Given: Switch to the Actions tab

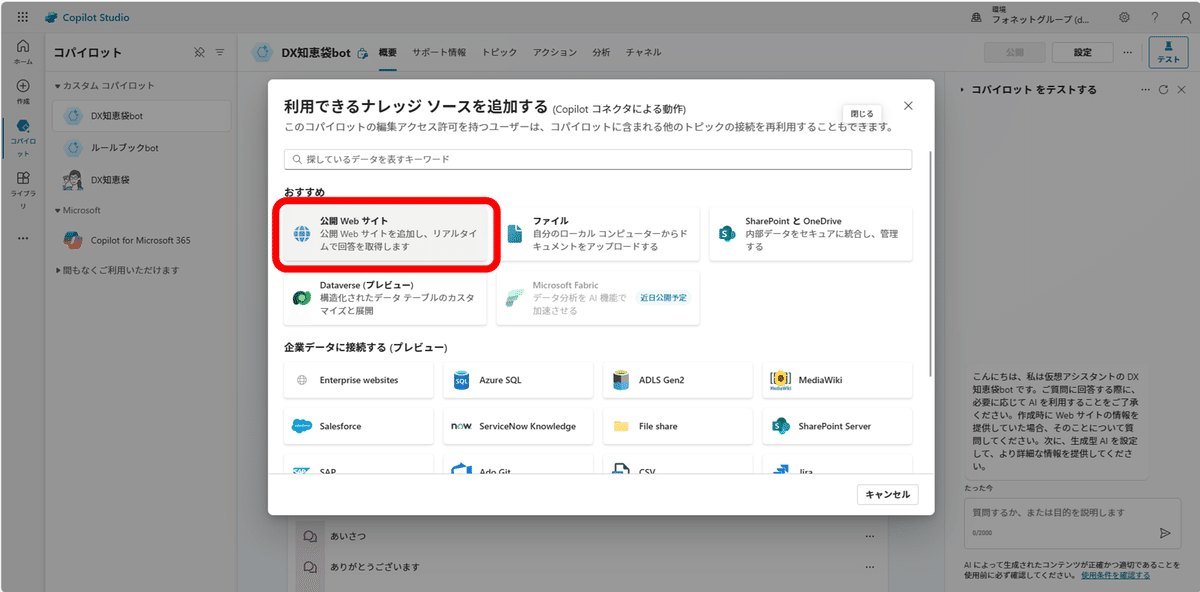Looking at the screenshot, I should pyautogui.click(x=554, y=52).
